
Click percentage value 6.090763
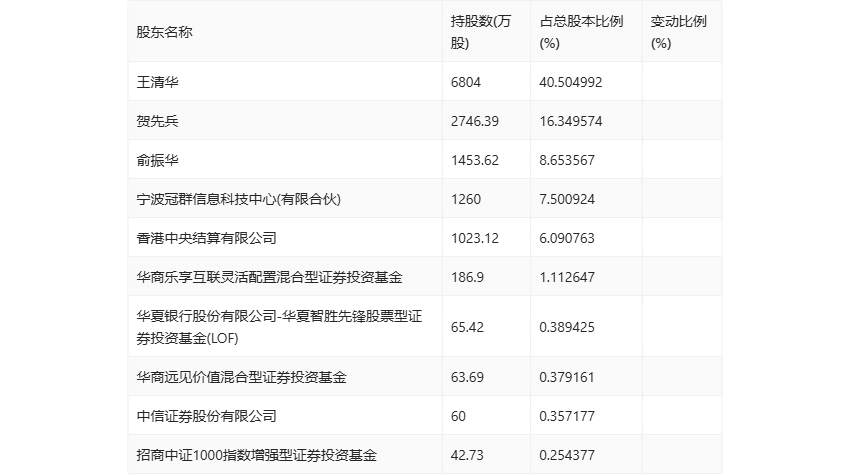coord(567,239)
